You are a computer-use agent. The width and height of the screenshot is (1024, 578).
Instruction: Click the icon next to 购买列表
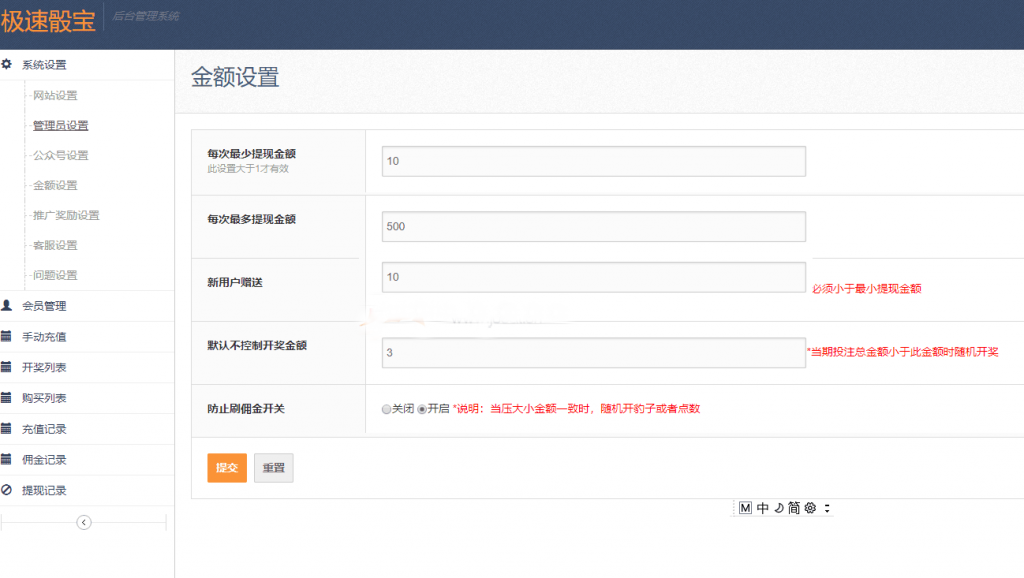coord(7,398)
